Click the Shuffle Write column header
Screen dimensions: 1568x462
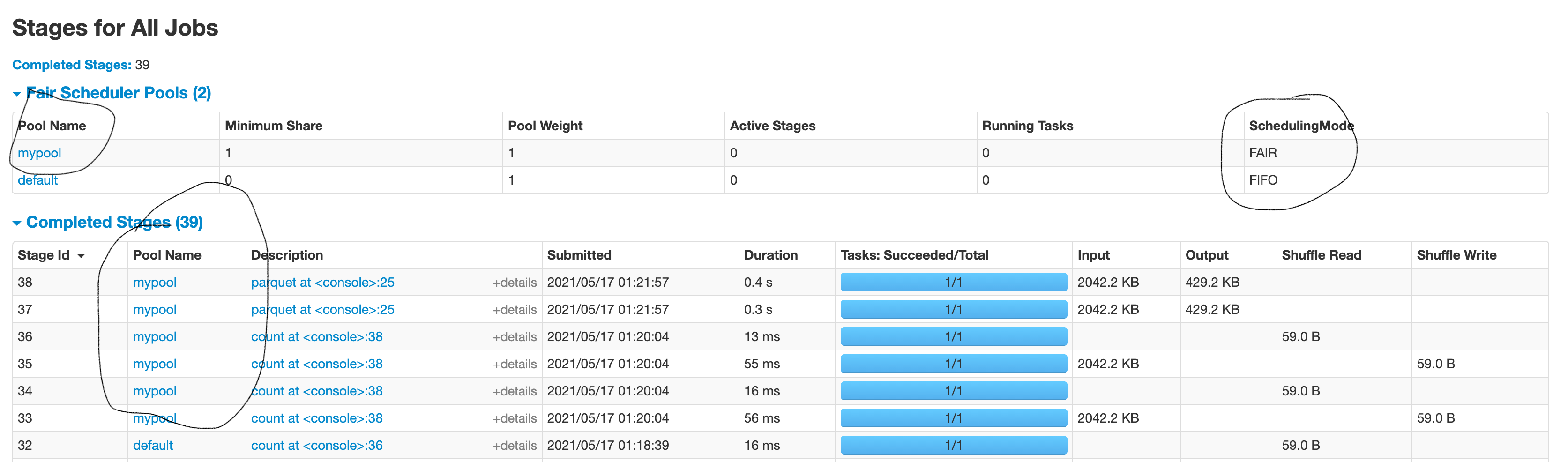tap(1456, 256)
